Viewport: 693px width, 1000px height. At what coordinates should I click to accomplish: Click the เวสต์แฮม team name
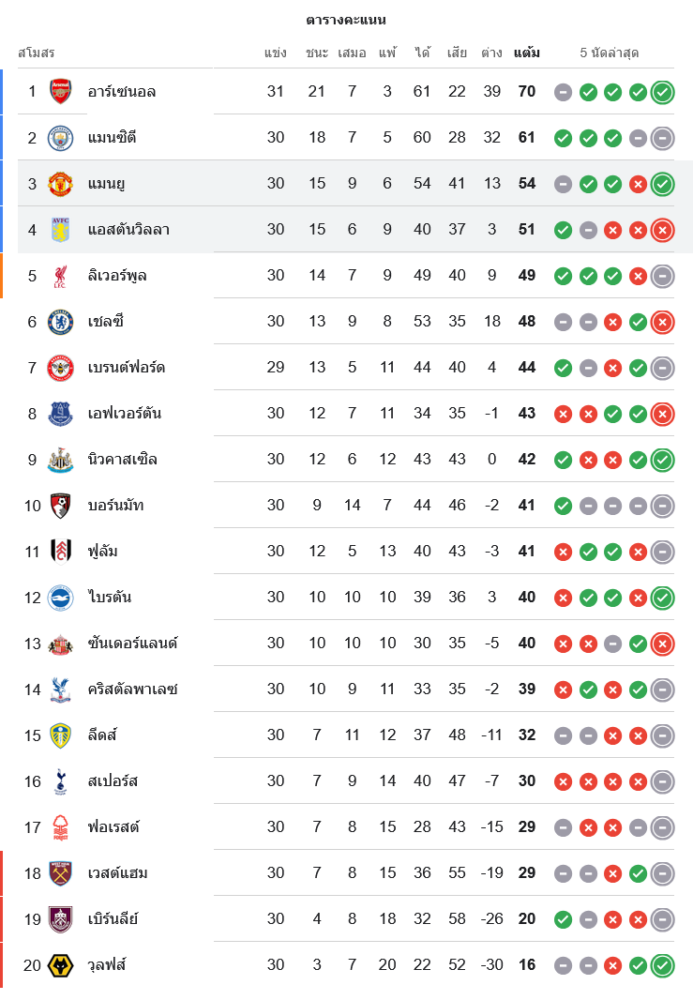pos(118,874)
